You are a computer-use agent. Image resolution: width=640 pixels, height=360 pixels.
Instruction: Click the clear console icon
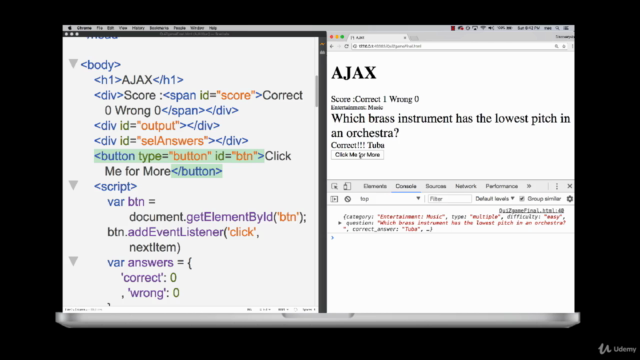pos(347,199)
